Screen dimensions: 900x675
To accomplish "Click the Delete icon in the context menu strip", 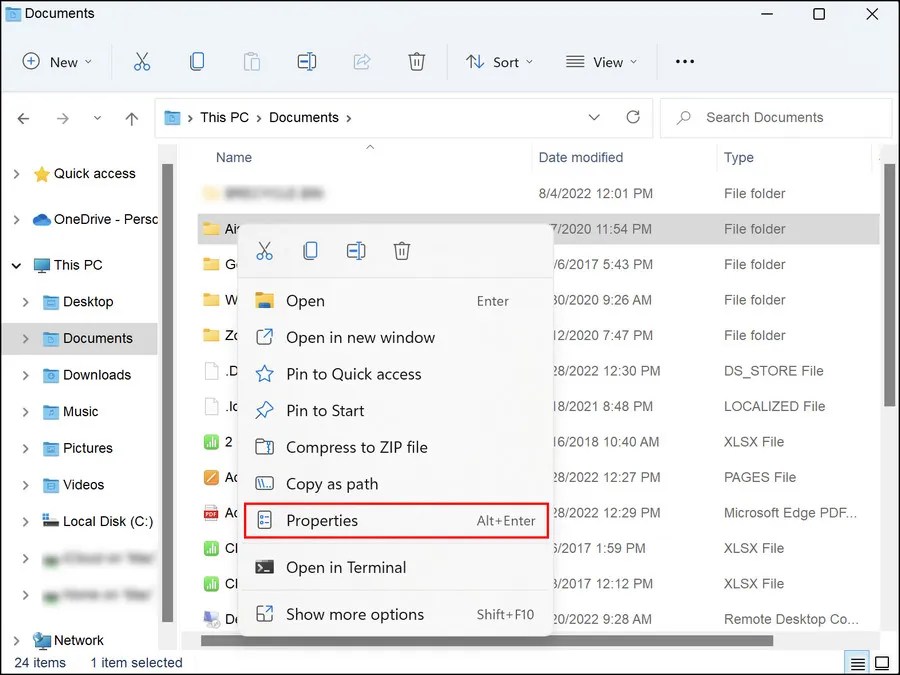I will (402, 250).
